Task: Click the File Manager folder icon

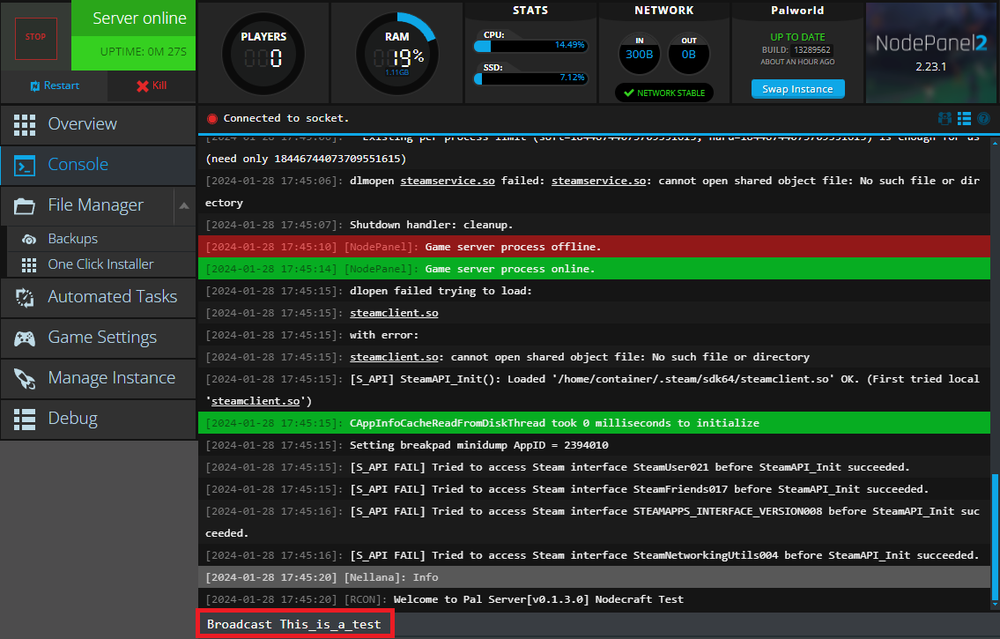Action: pyautogui.click(x=25, y=206)
